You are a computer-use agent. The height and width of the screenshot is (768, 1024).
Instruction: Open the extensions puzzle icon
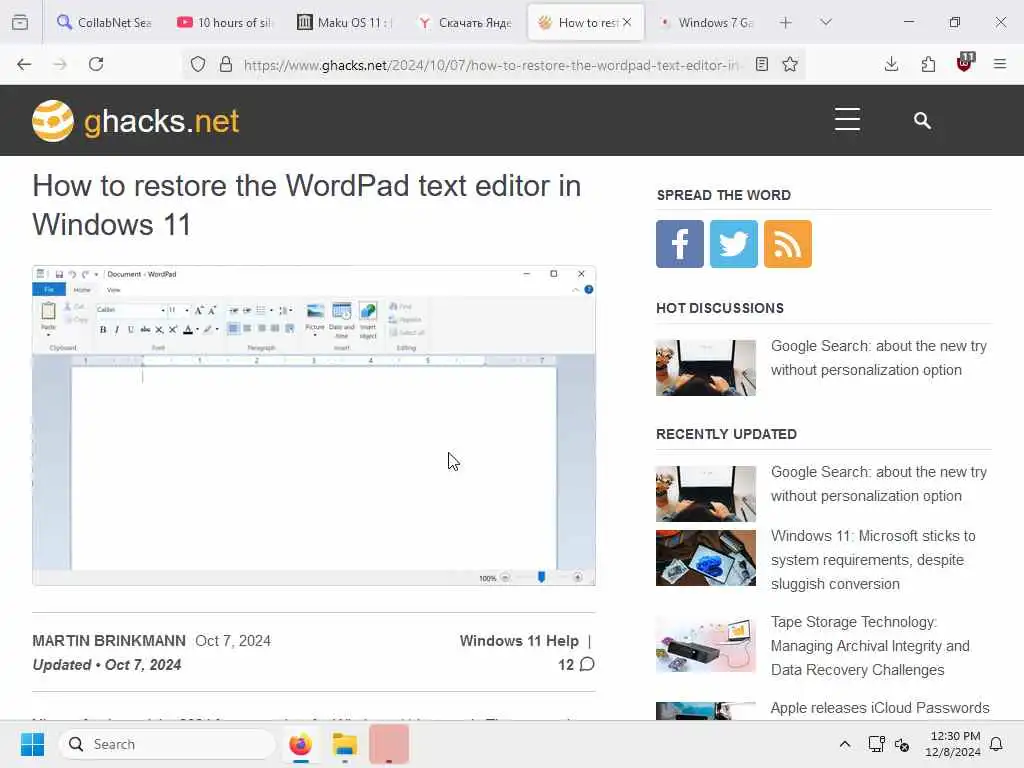point(928,64)
